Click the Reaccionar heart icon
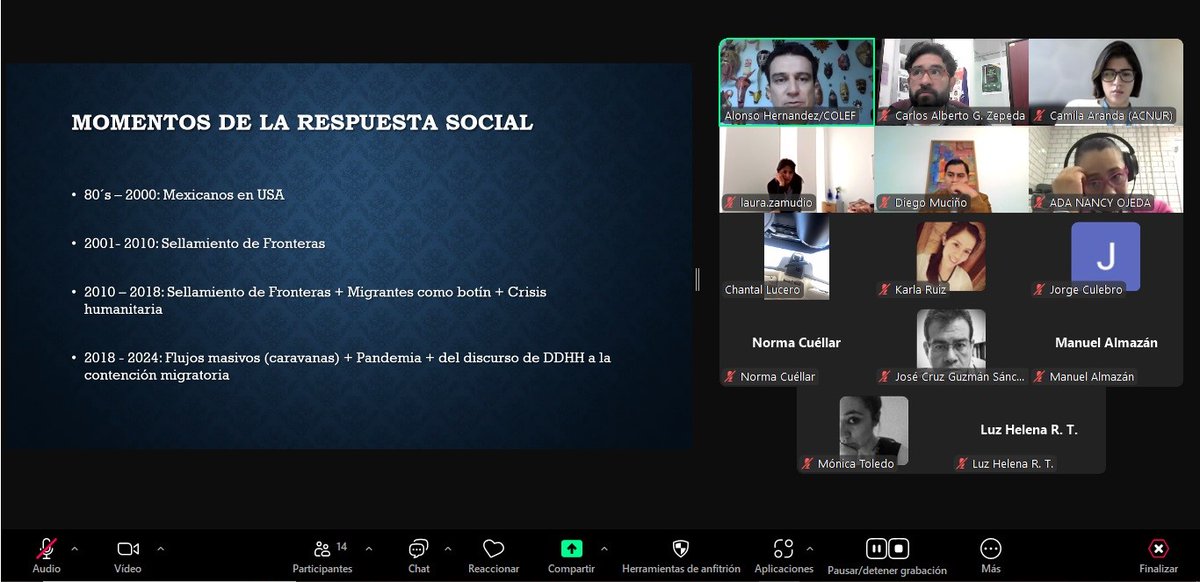The height and width of the screenshot is (582, 1200). 493,548
